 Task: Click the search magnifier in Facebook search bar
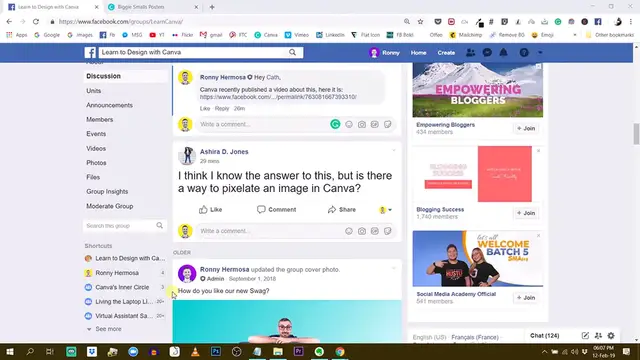(292, 52)
